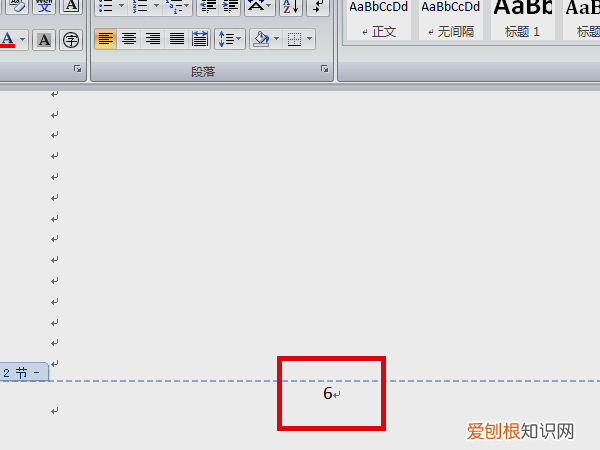Click the Sort A-Z icon

tap(289, 7)
